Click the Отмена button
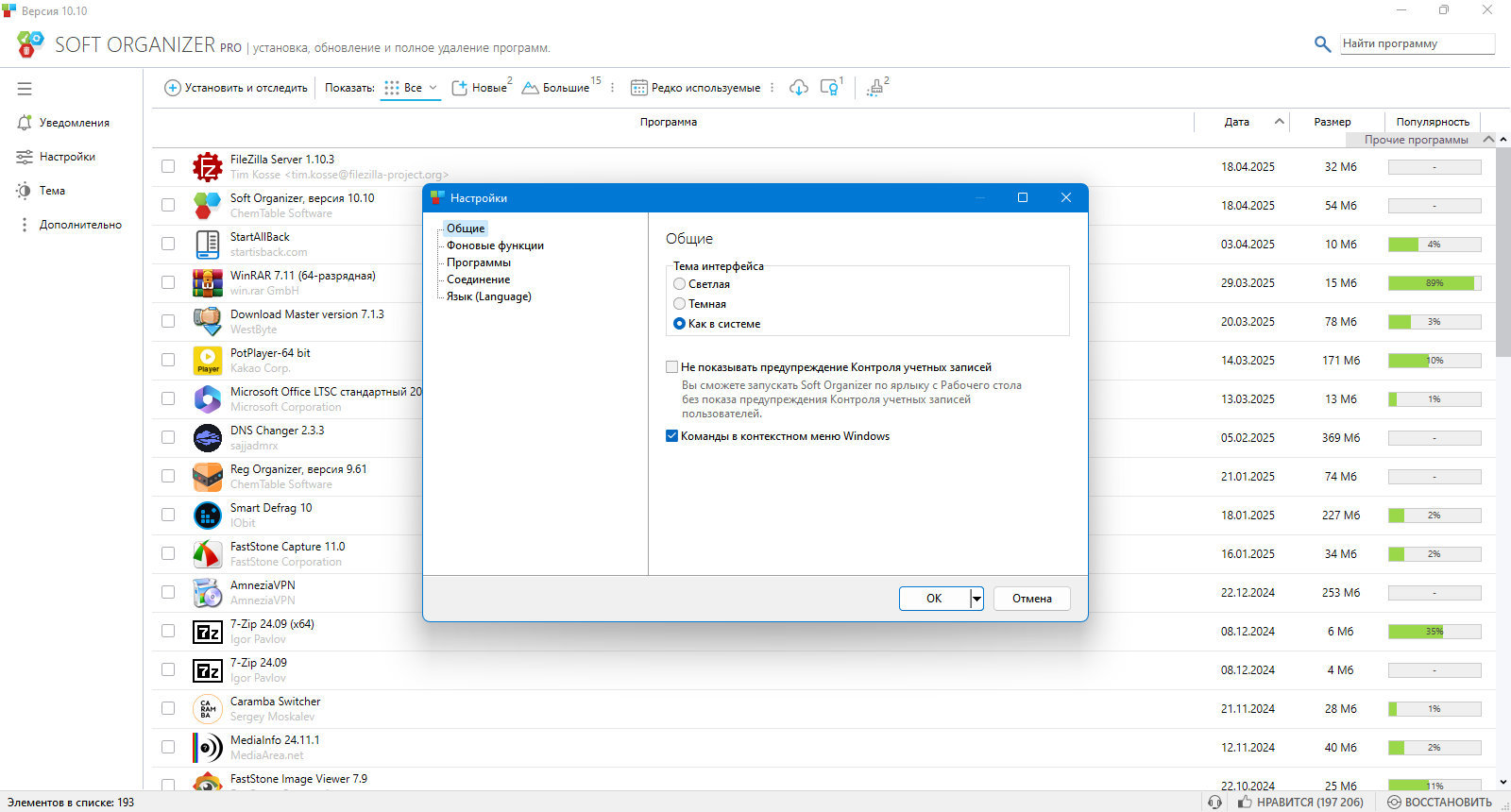 [x=1032, y=599]
